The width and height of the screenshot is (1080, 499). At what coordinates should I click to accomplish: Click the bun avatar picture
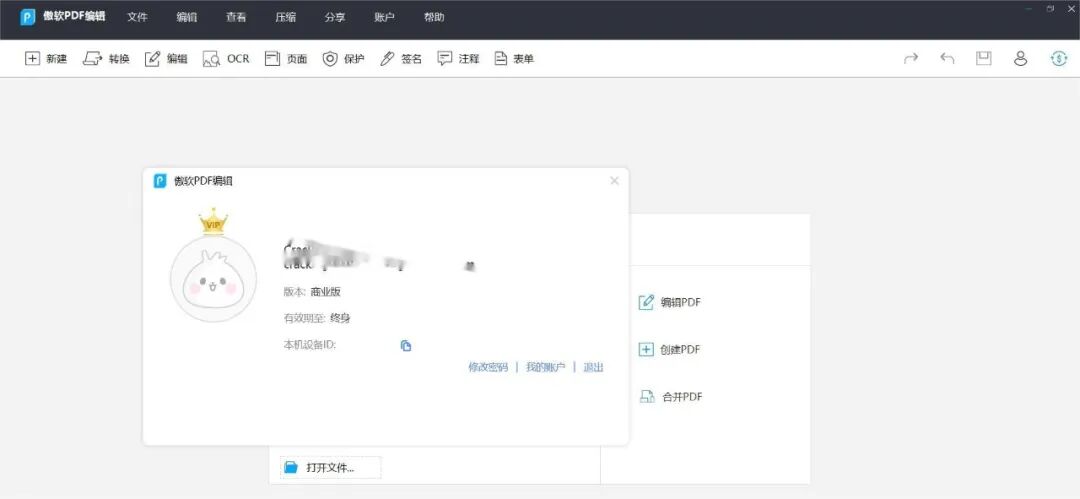[x=214, y=278]
